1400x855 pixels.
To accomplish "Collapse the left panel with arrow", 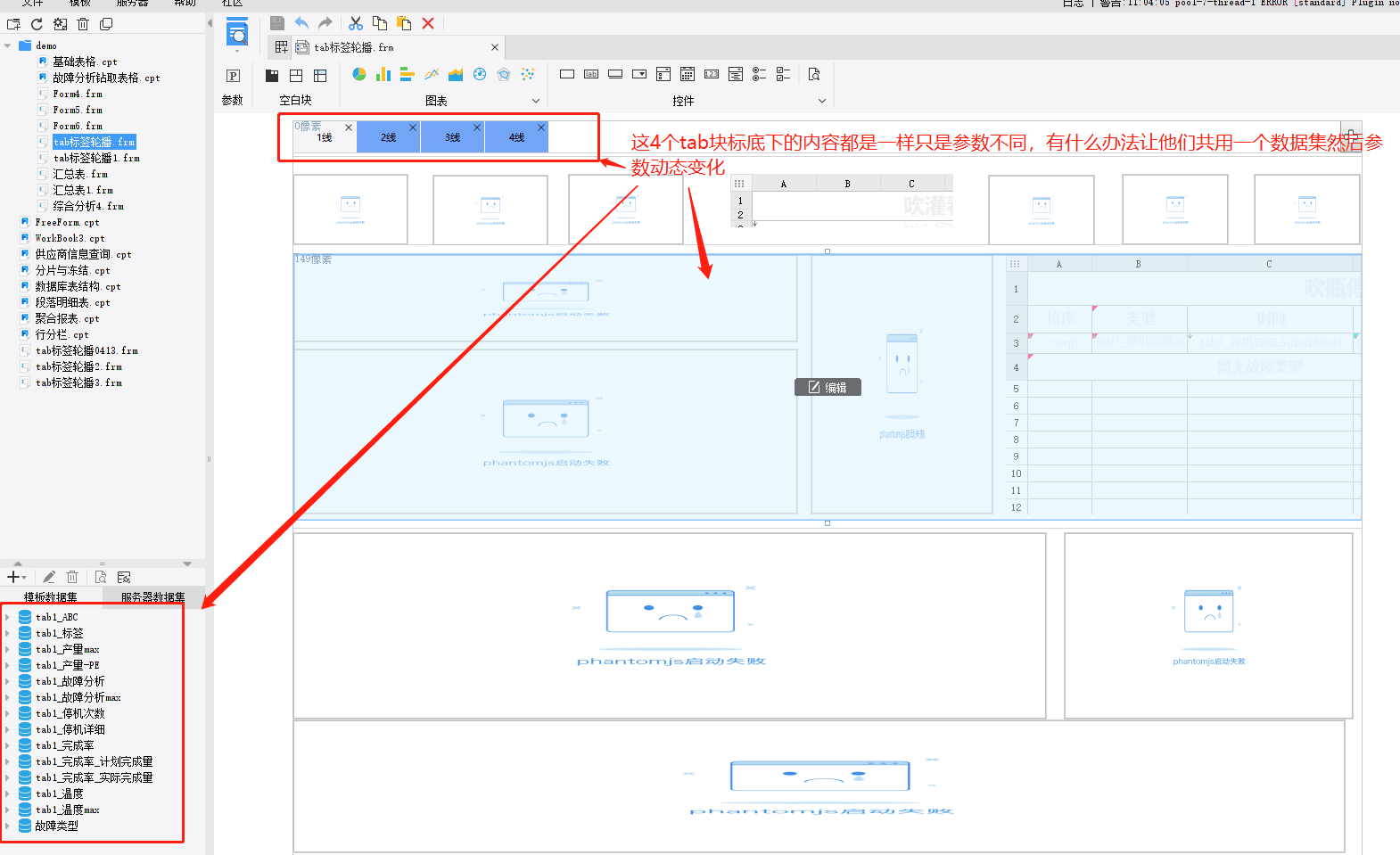I will click(209, 23).
